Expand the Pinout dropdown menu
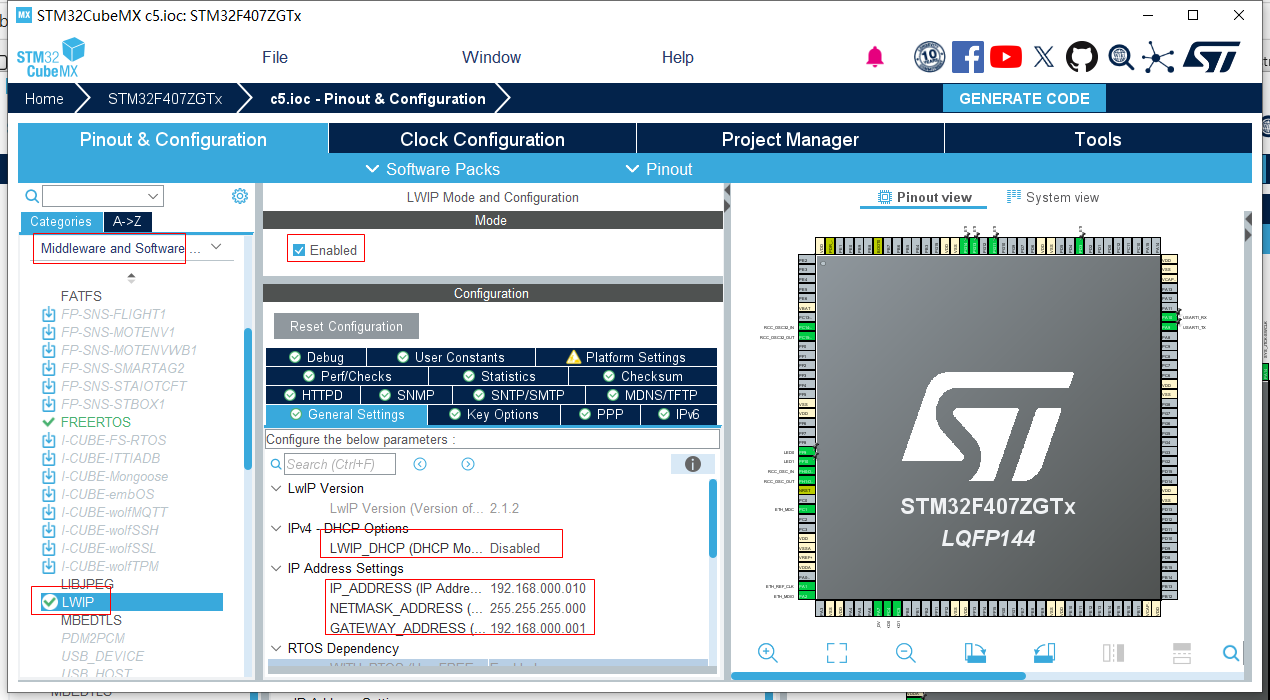The image size is (1270, 700). point(658,169)
